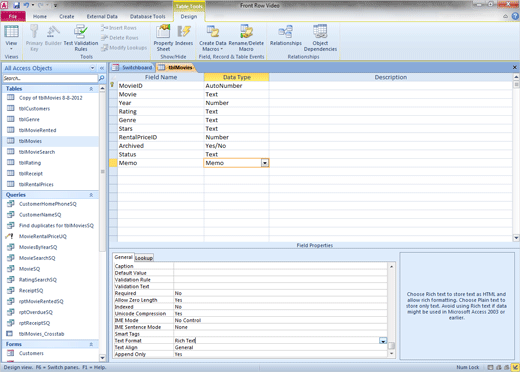
Task: Open Quick Access Toolbar customize arrow
Action: click(55, 5)
